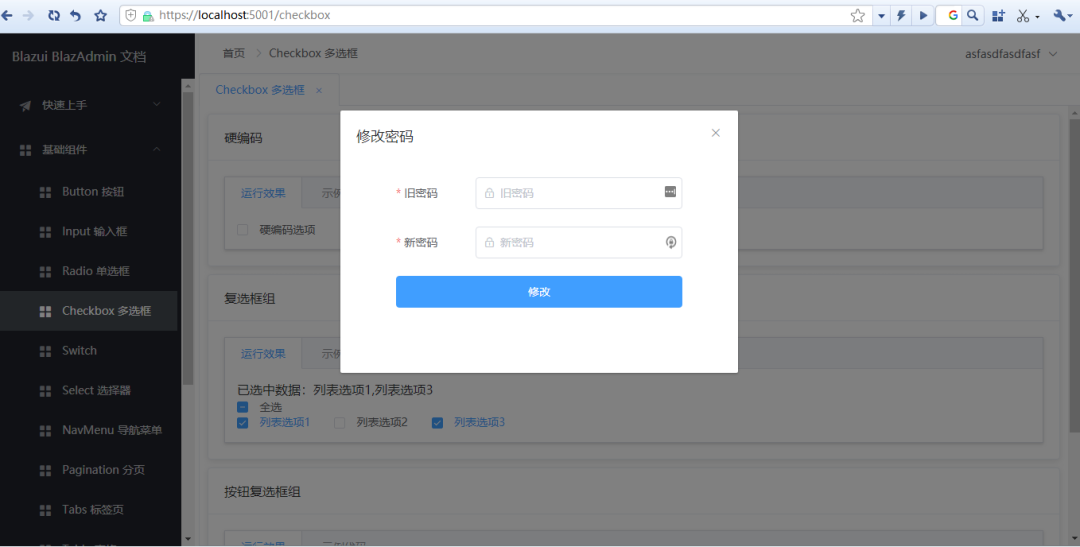Click the lightning bolt toolbar icon
The width and height of the screenshot is (1080, 547).
pyautogui.click(x=901, y=15)
